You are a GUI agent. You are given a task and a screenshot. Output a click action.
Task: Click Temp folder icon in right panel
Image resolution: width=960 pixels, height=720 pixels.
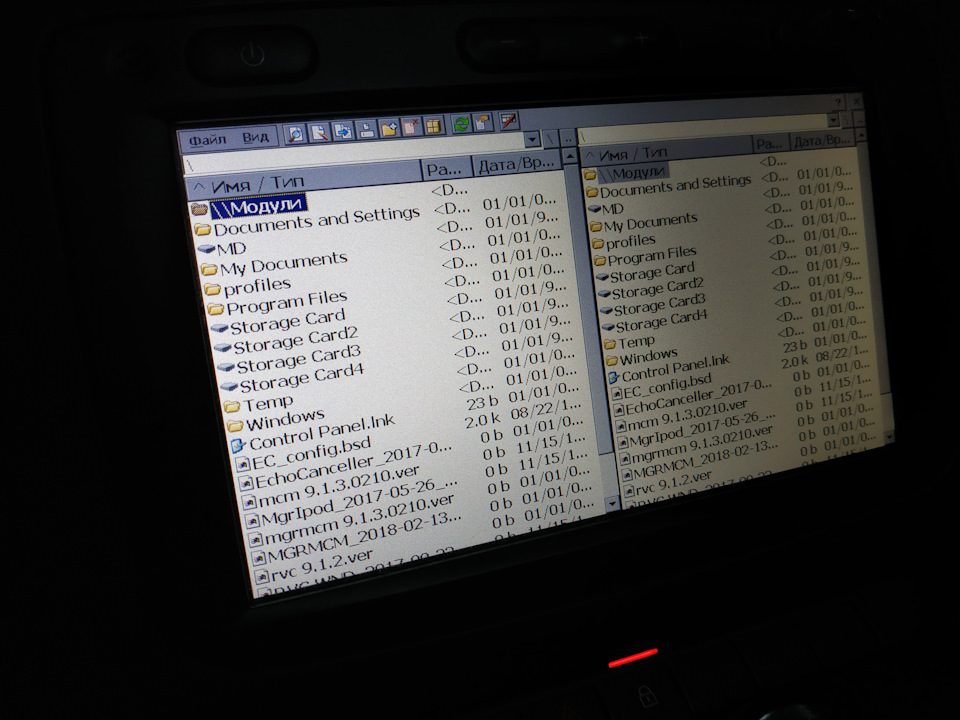(610, 343)
